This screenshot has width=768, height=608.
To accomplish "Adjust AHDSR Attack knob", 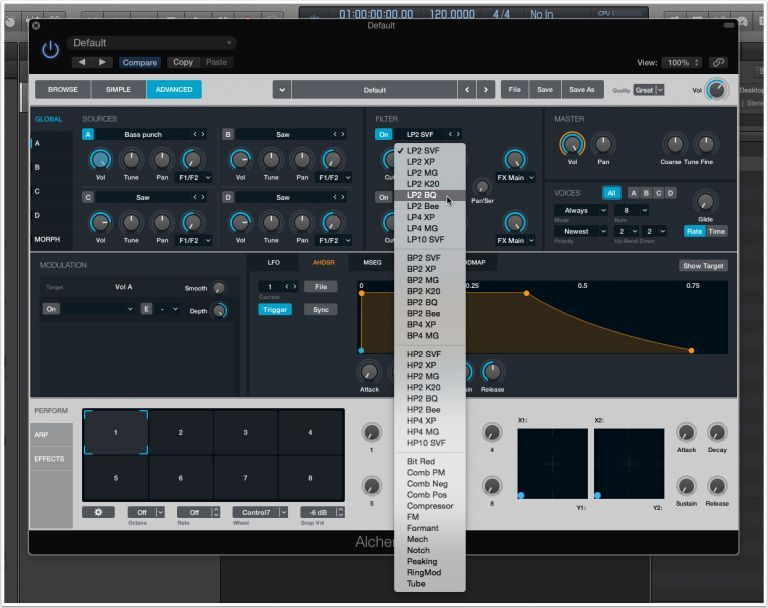I will (369, 372).
